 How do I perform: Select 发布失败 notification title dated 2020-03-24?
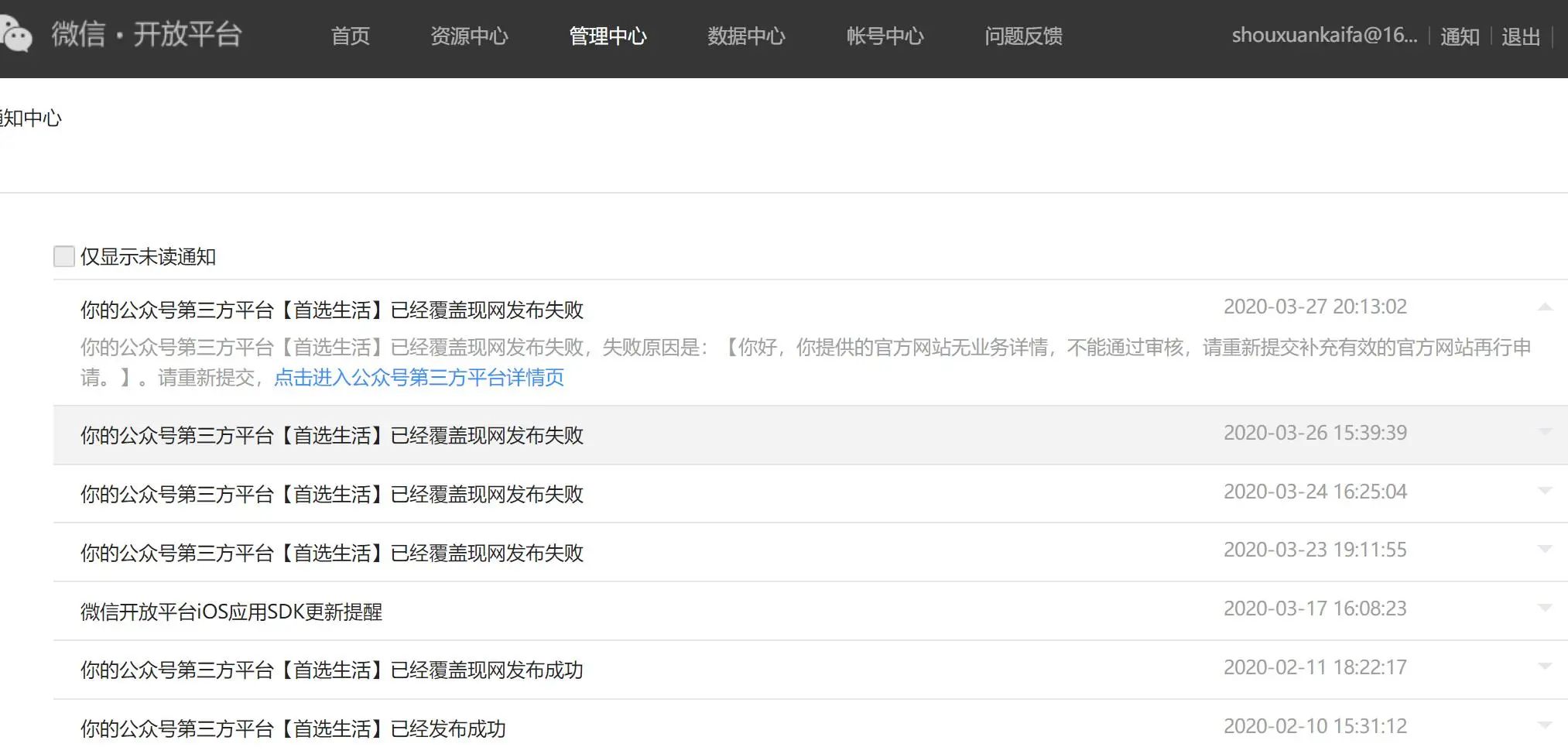point(332,494)
